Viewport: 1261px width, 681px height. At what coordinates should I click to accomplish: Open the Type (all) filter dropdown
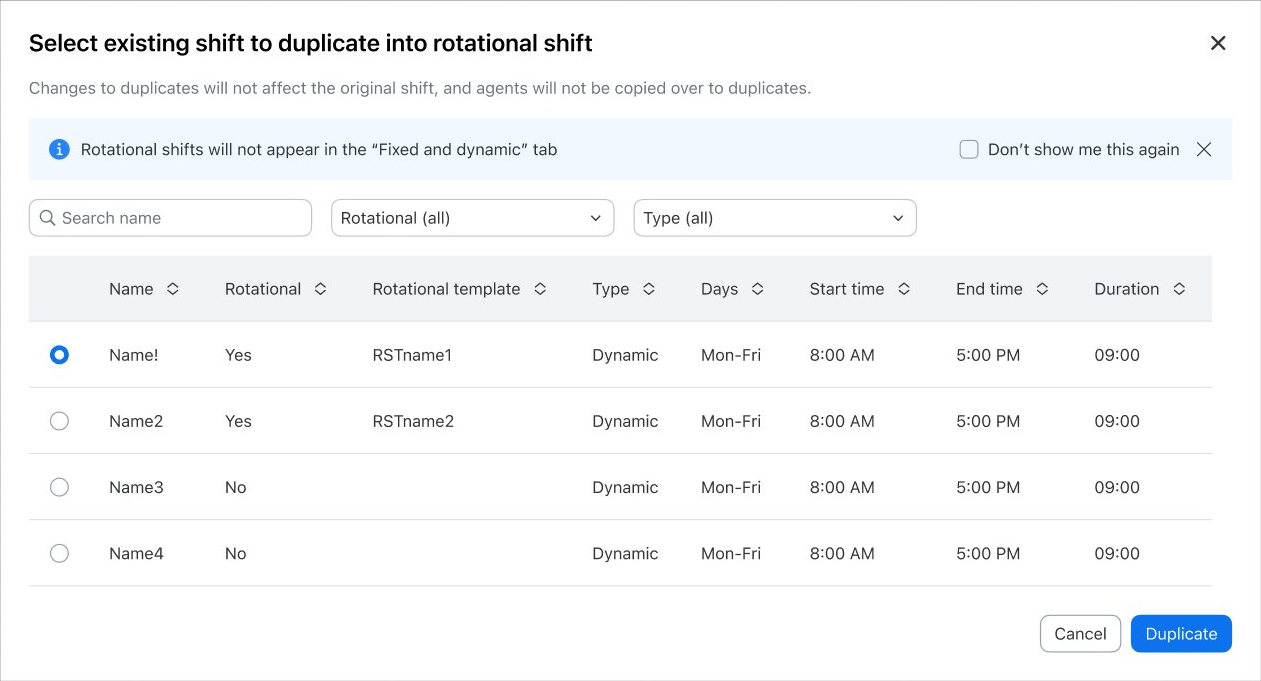point(775,218)
